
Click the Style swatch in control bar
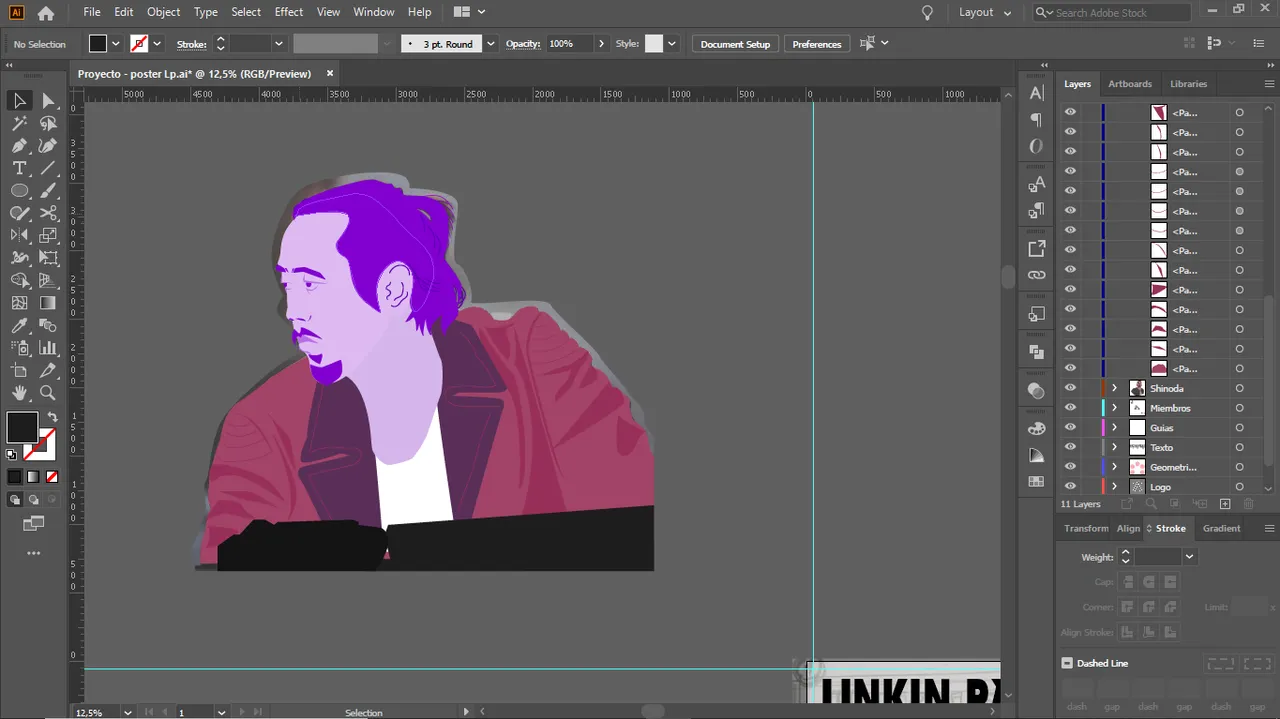[x=654, y=44]
